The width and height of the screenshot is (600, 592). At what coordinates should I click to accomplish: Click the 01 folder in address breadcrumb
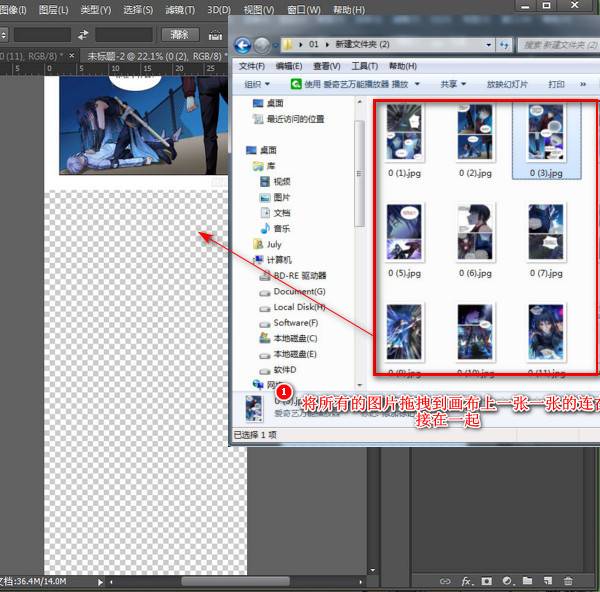pyautogui.click(x=314, y=44)
